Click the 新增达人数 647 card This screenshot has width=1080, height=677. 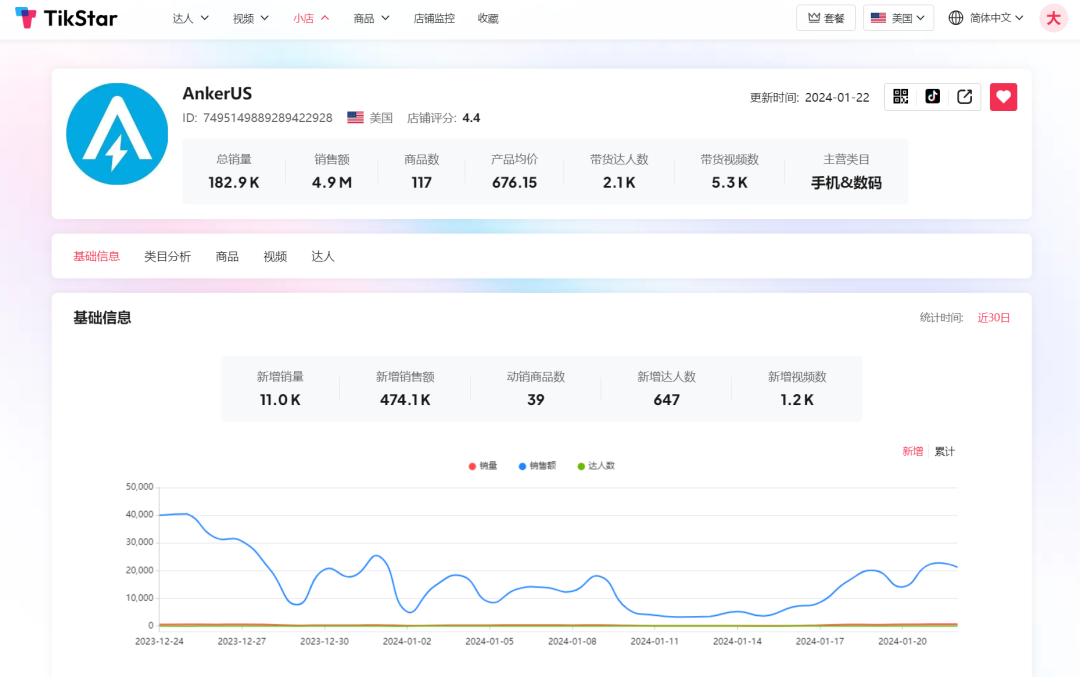point(667,388)
